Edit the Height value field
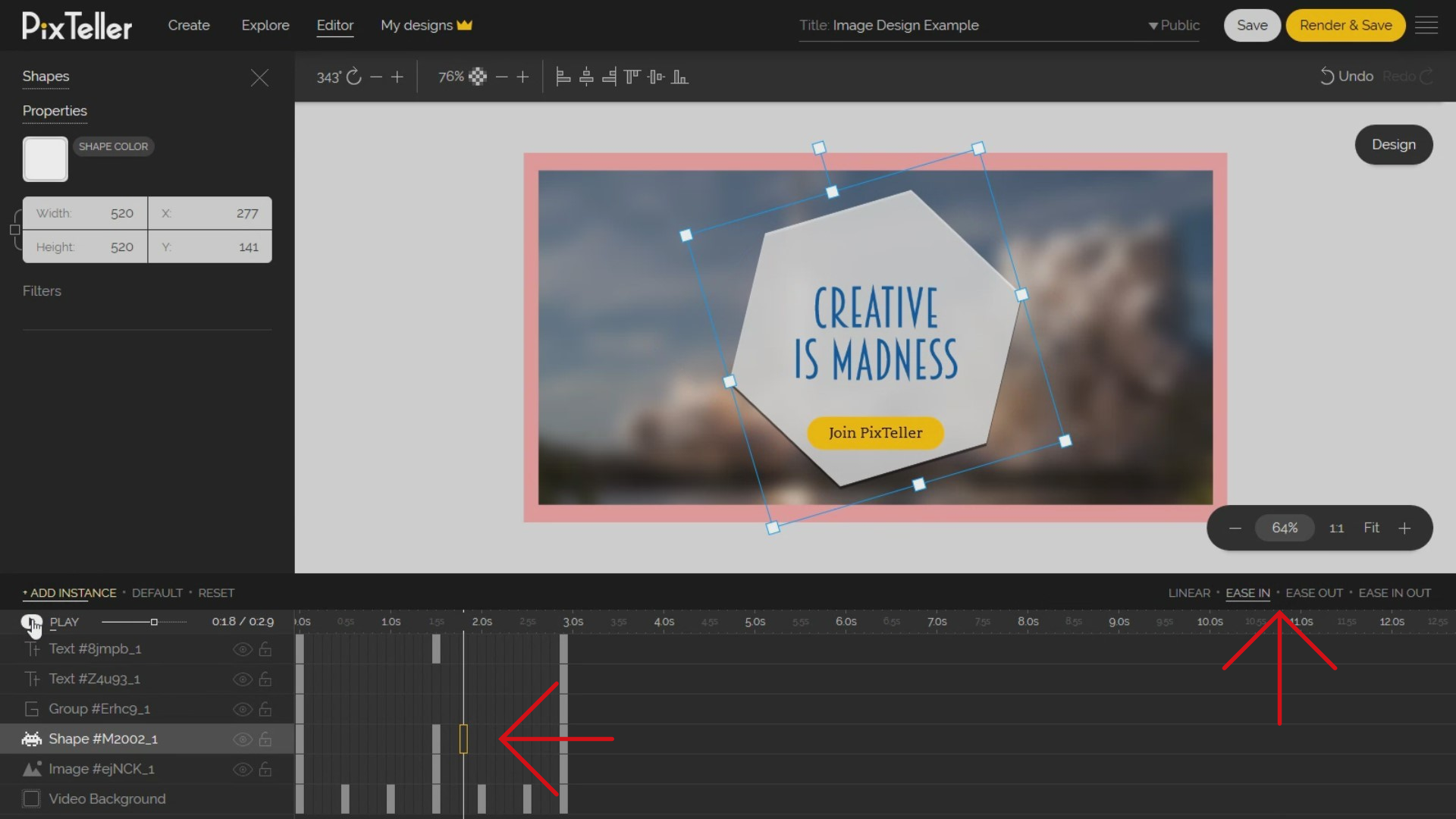Viewport: 1456px width, 819px height. pos(85,246)
